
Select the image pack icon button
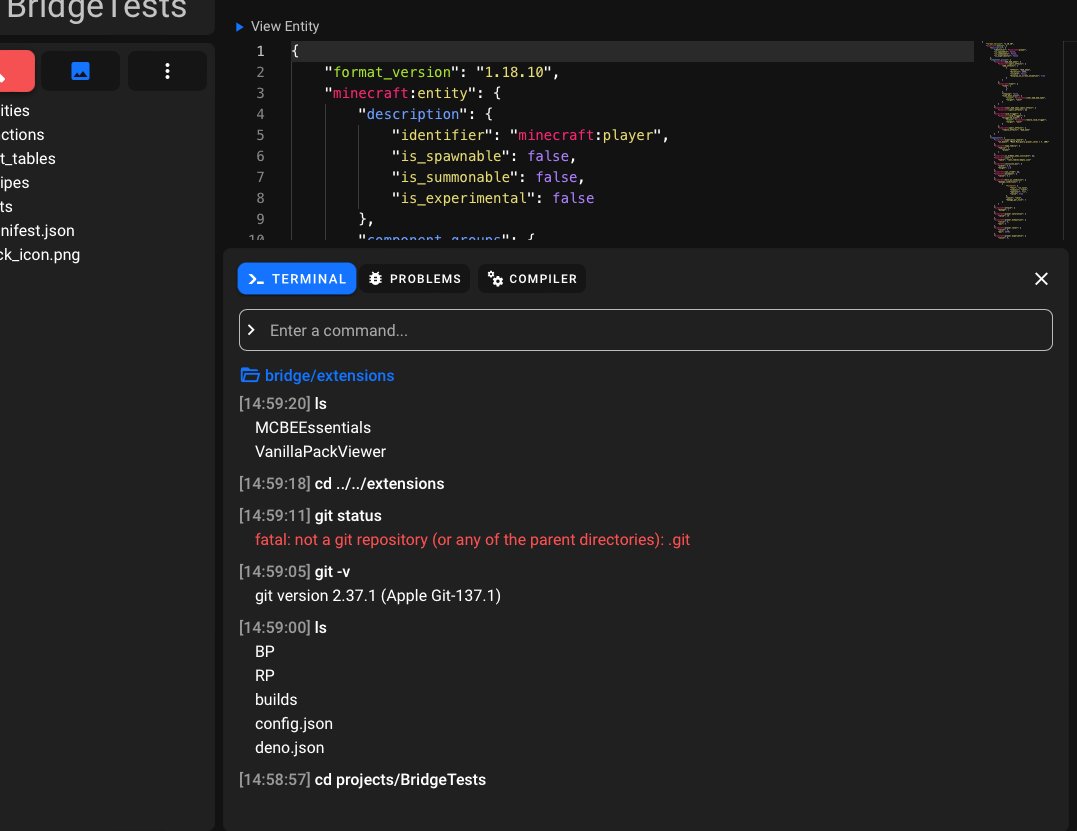[x=80, y=71]
